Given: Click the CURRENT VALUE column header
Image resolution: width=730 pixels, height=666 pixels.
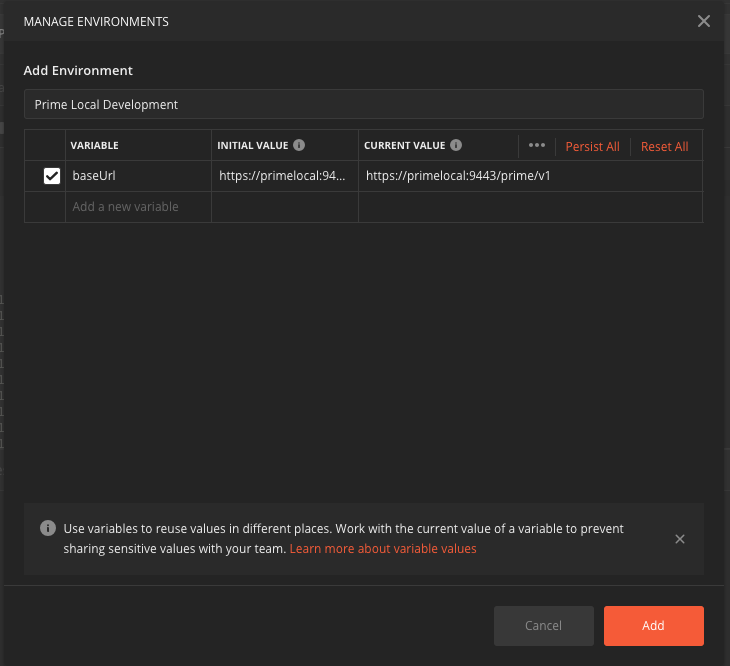Looking at the screenshot, I should [405, 146].
